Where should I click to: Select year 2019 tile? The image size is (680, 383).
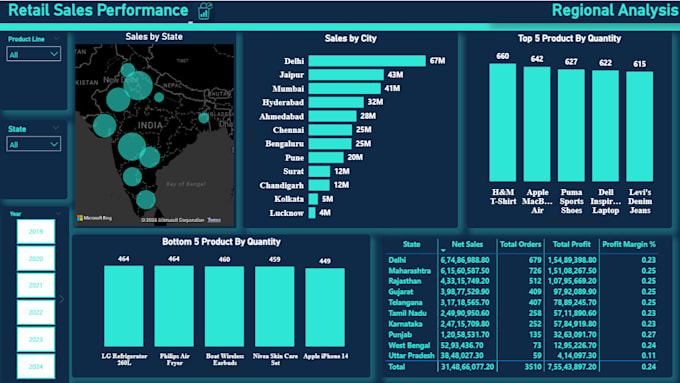[36, 232]
